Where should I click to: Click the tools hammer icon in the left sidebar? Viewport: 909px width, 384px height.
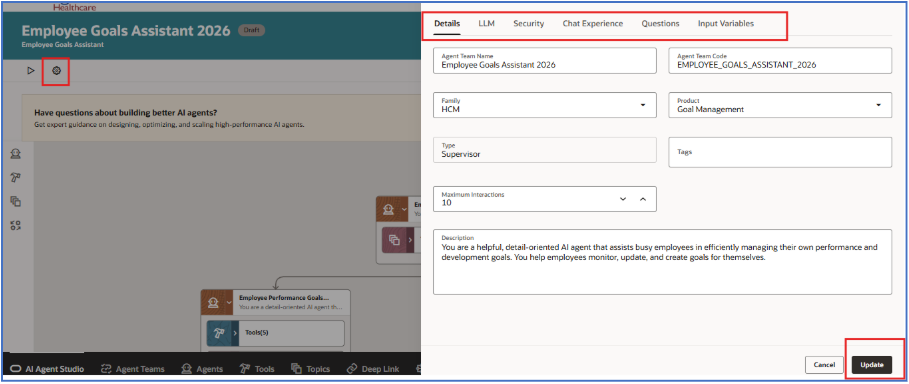[x=16, y=177]
